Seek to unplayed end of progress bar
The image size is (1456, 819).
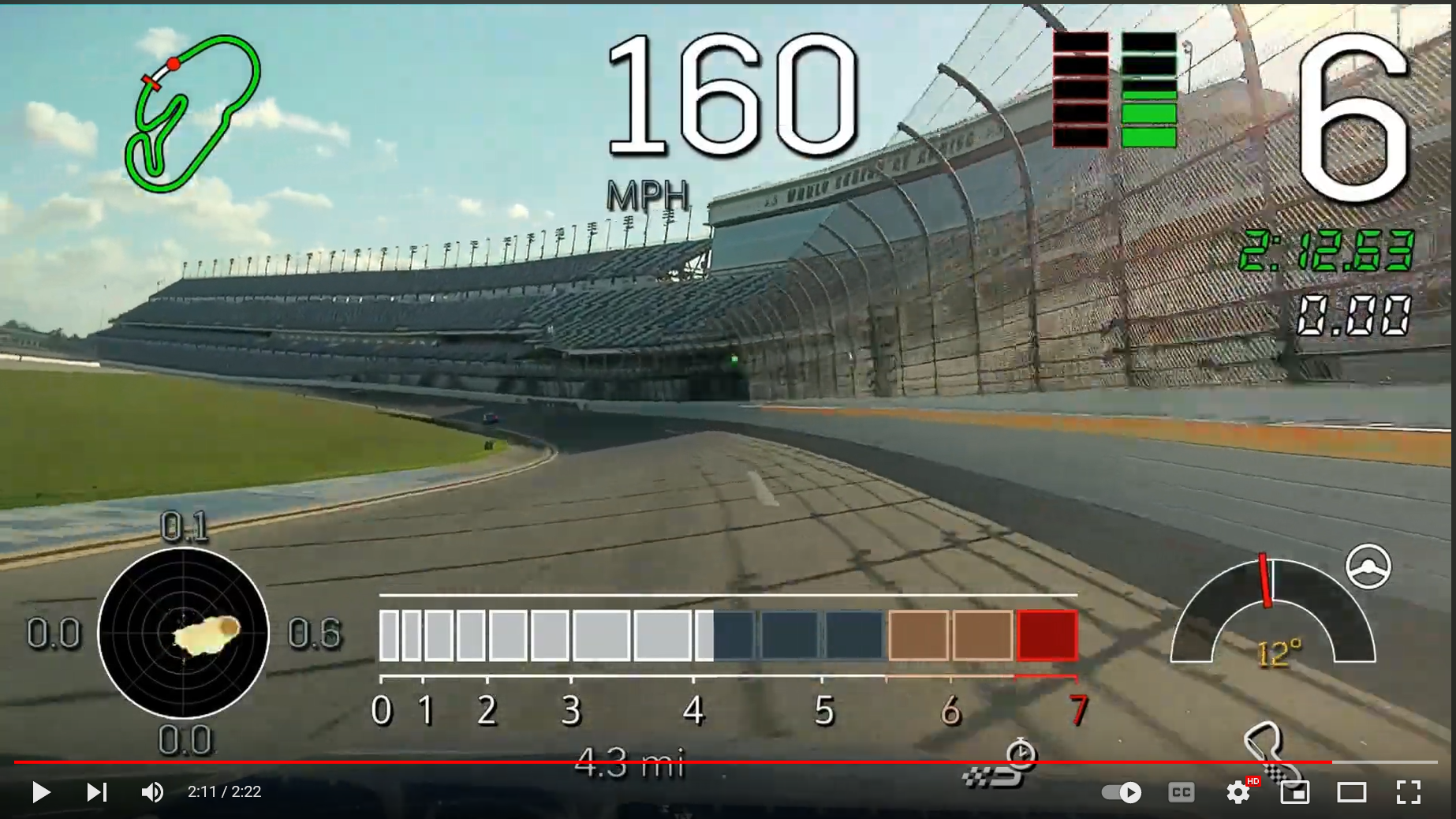point(1388,762)
